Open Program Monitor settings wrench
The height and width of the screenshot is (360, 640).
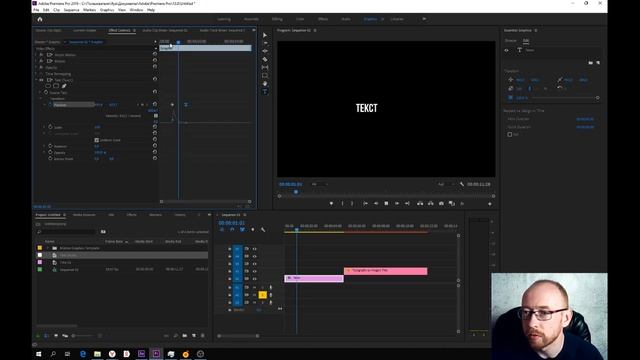point(462,184)
